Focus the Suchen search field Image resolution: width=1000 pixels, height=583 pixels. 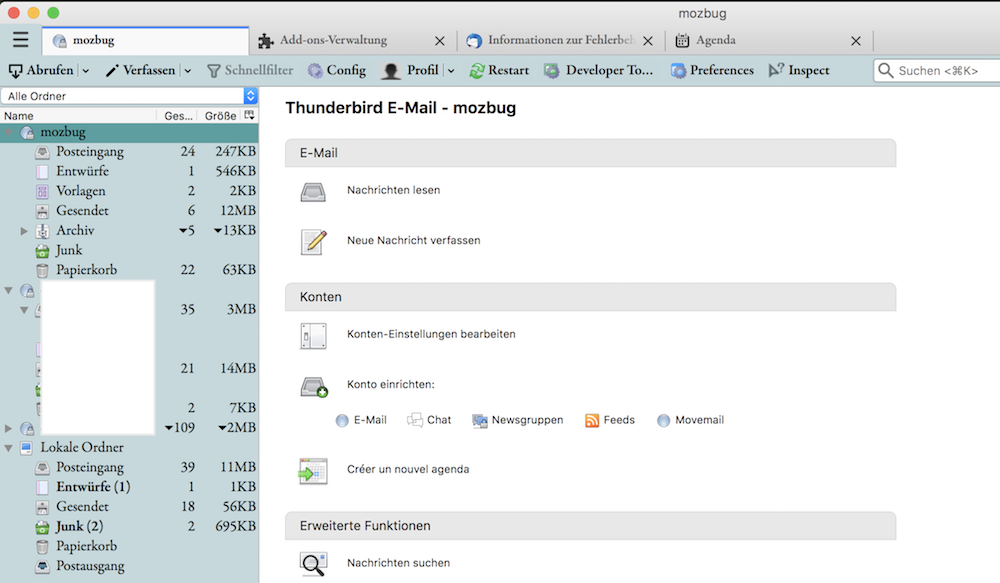pos(936,70)
